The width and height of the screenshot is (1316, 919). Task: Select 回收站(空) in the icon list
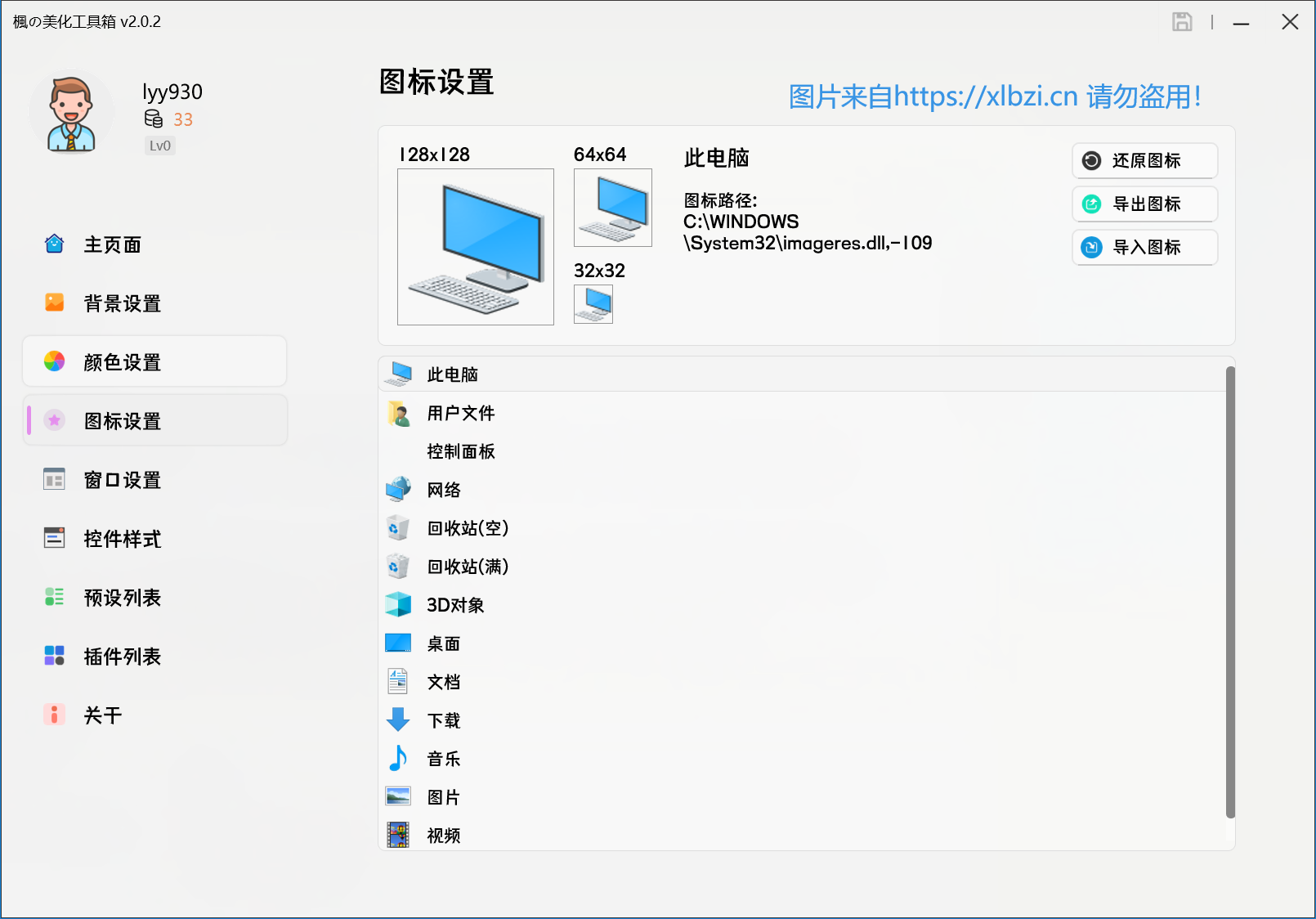click(467, 528)
